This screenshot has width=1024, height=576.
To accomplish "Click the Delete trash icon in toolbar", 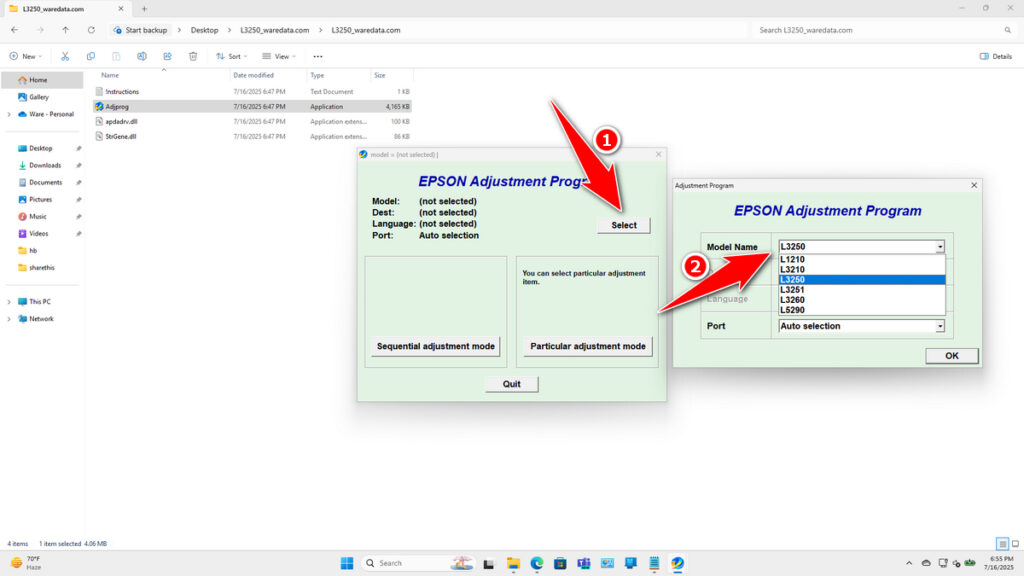I will coord(193,56).
